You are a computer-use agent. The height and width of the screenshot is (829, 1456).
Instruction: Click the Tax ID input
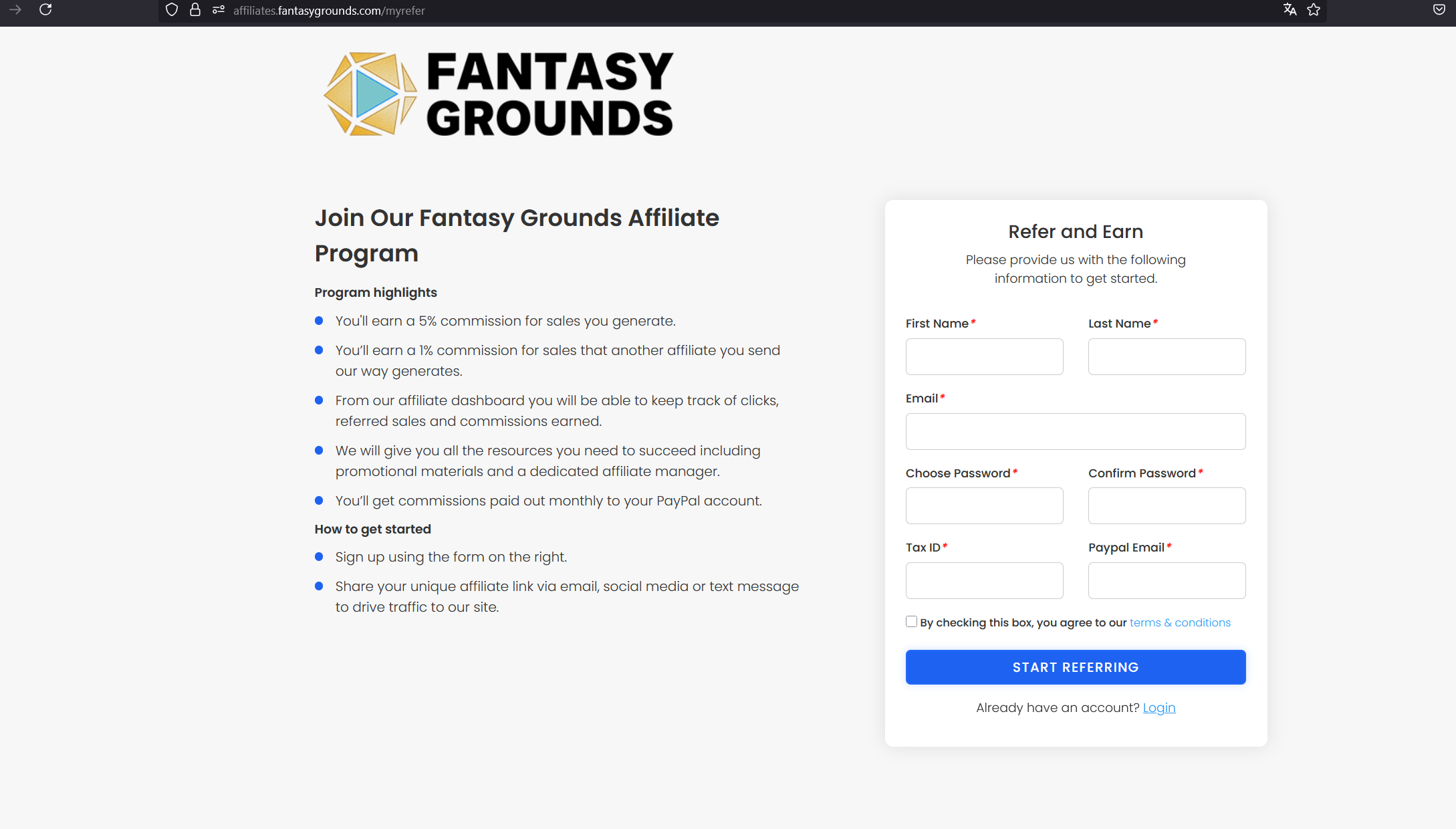pos(984,580)
